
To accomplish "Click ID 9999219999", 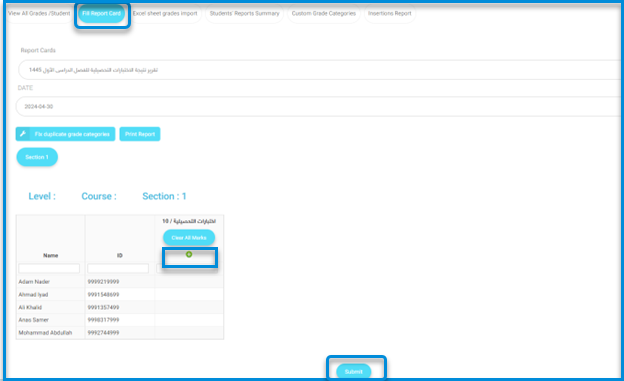I will coord(103,282).
